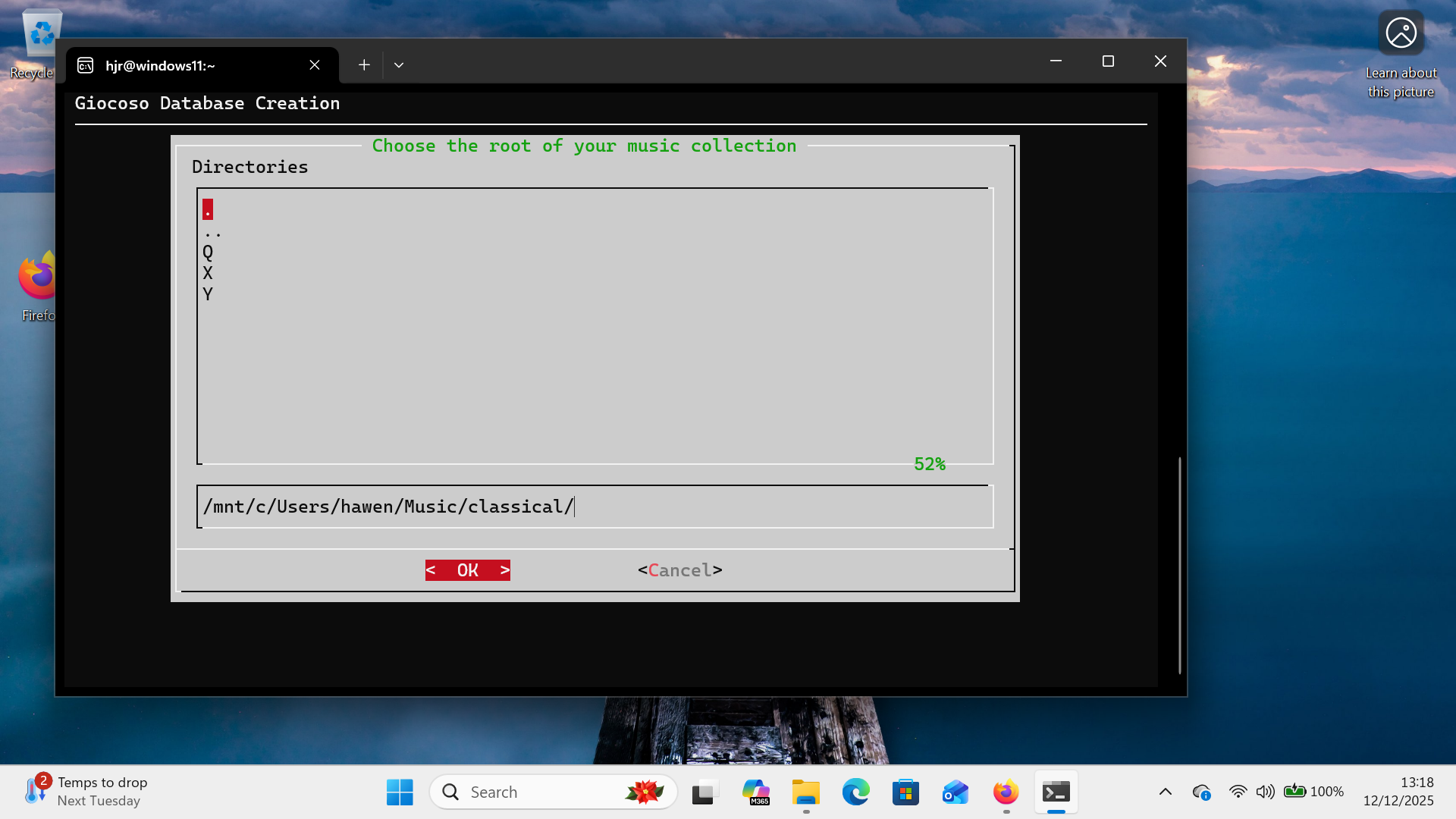The height and width of the screenshot is (819, 1456).
Task: Show hidden icons in the system tray
Action: (x=1166, y=791)
